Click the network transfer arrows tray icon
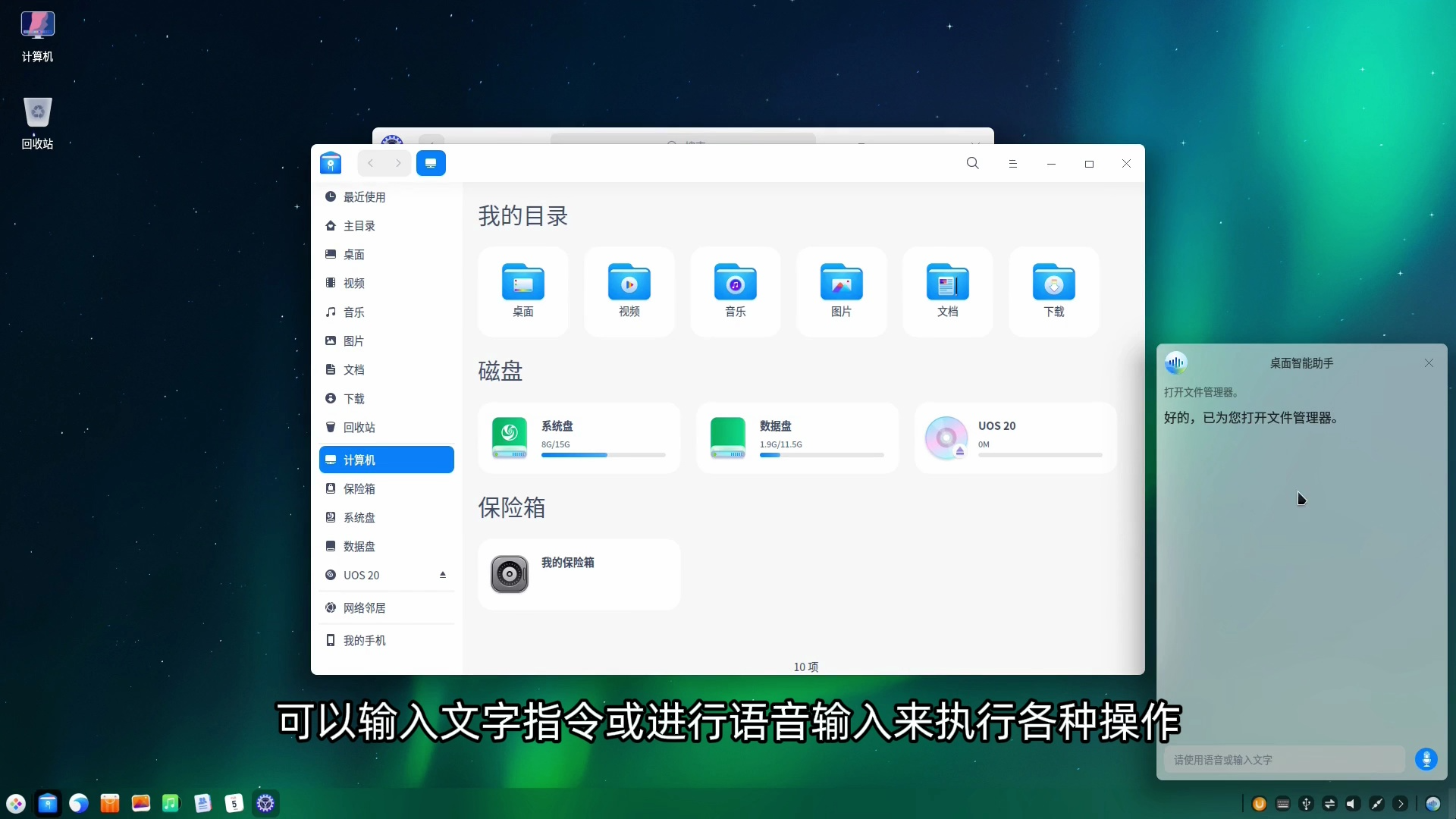The width and height of the screenshot is (1456, 819). 1330,804
